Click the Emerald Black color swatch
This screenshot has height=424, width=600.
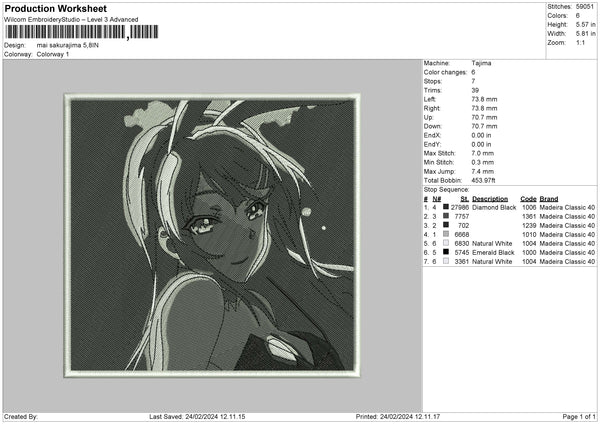point(446,252)
